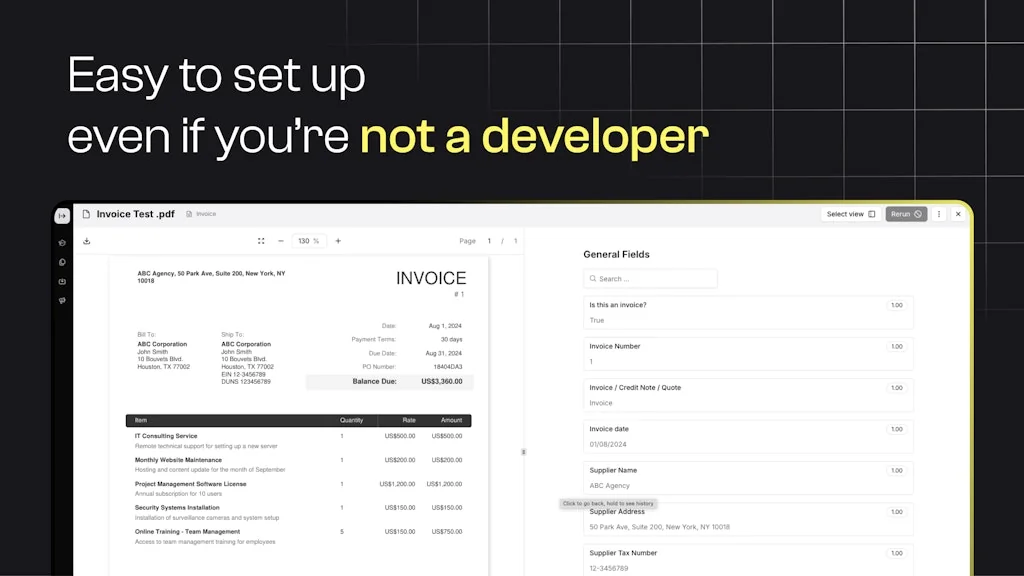Toggle the Invoice tag next to the filename

coord(200,214)
